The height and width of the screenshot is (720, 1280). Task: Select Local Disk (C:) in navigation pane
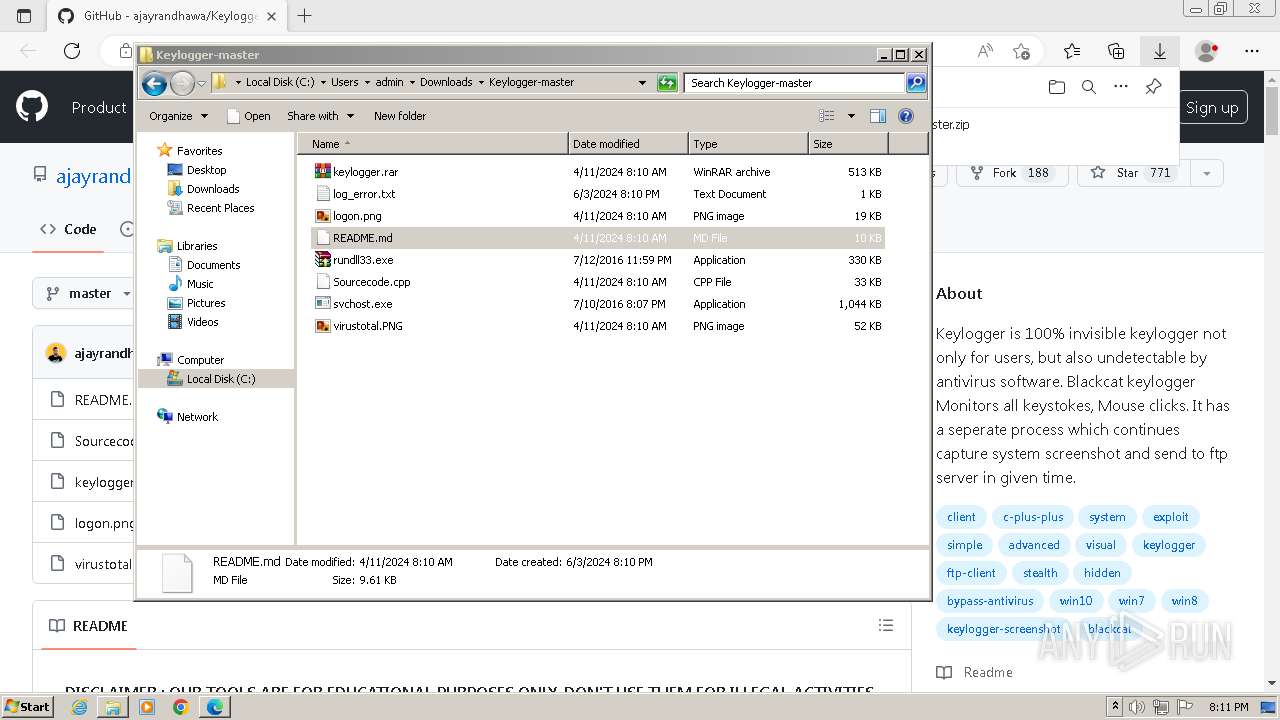point(220,379)
